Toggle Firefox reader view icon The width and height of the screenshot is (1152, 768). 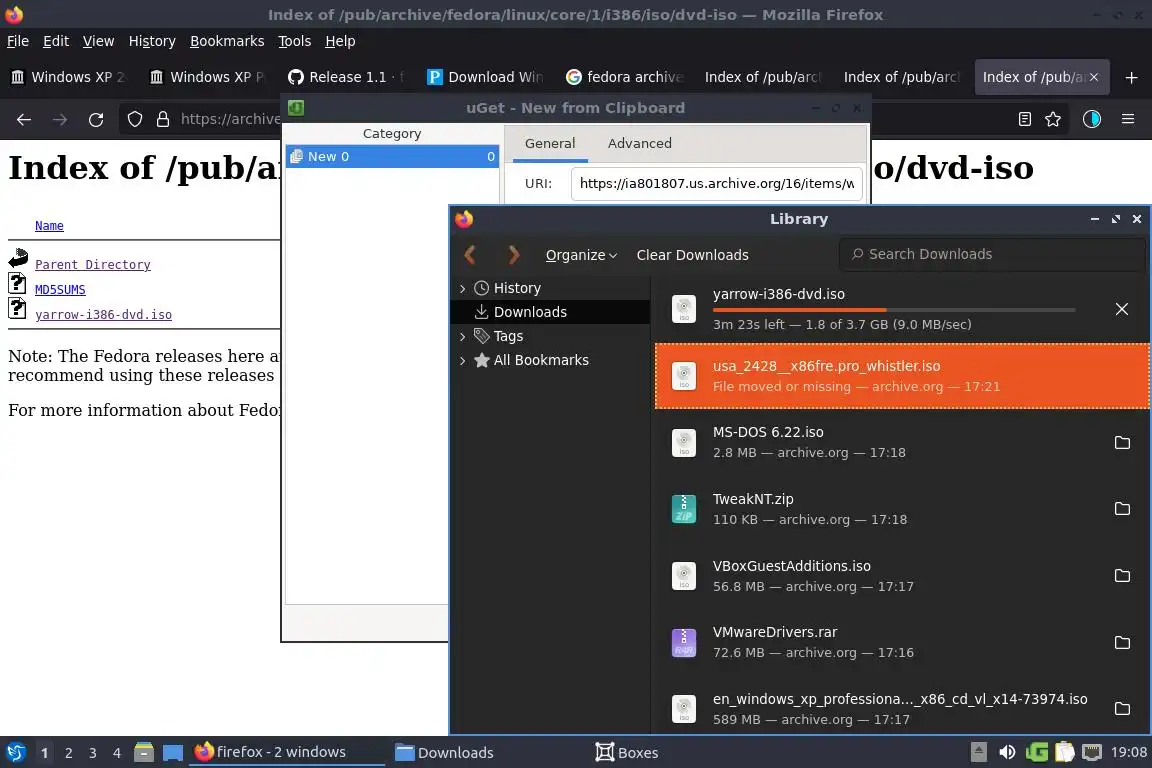tap(1024, 119)
